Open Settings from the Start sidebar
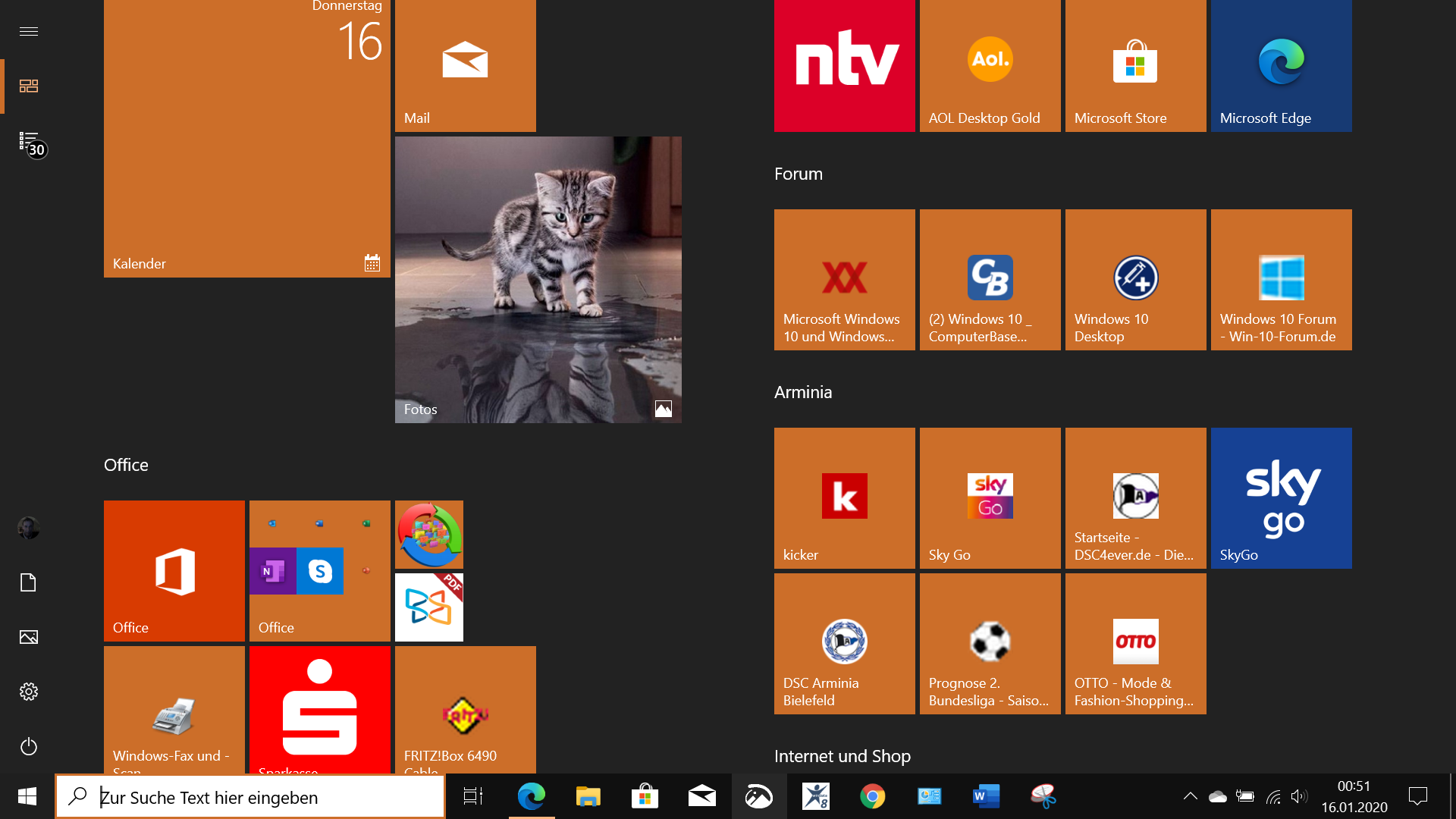1456x819 pixels. 29,692
